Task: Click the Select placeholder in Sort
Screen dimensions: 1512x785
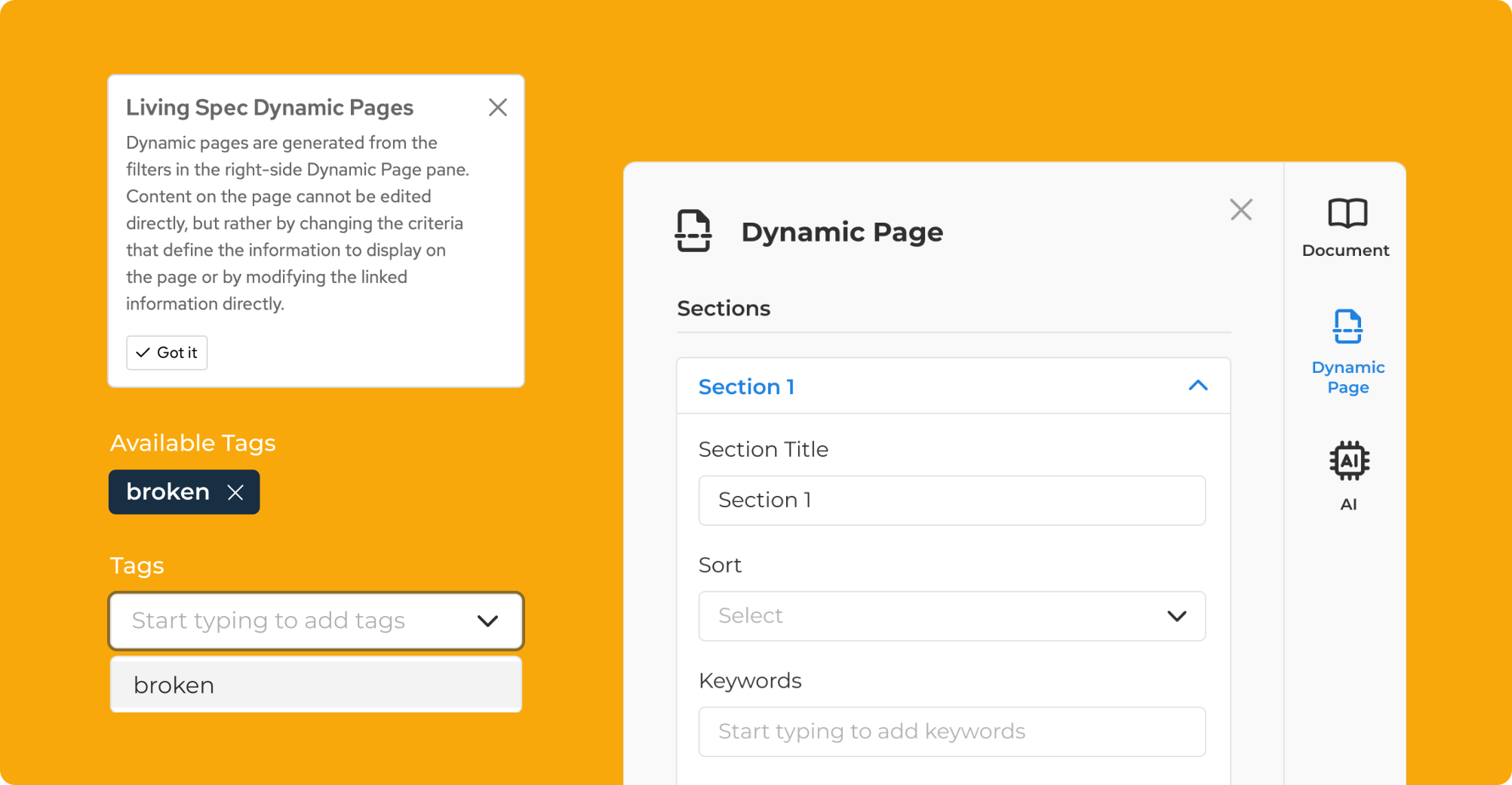Action: [750, 616]
